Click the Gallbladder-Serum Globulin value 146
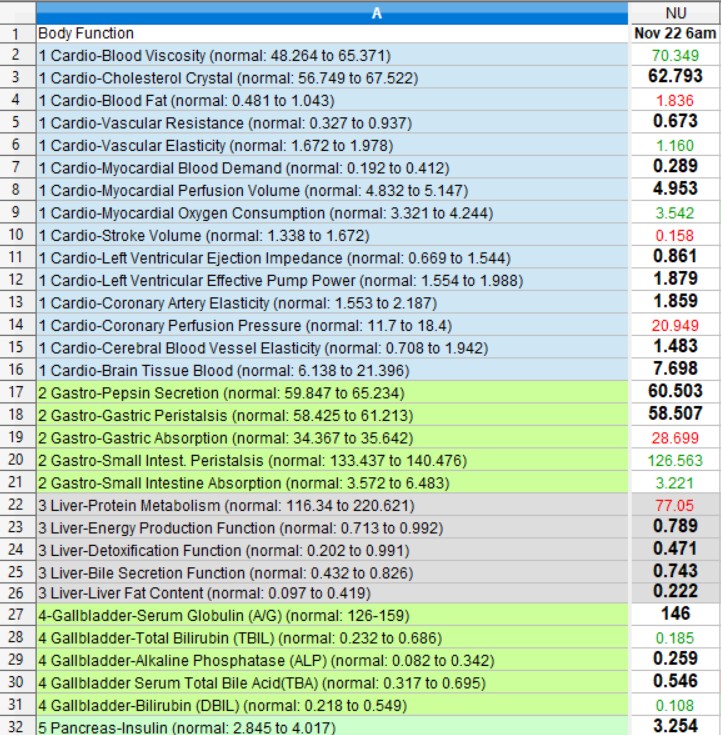 674,616
